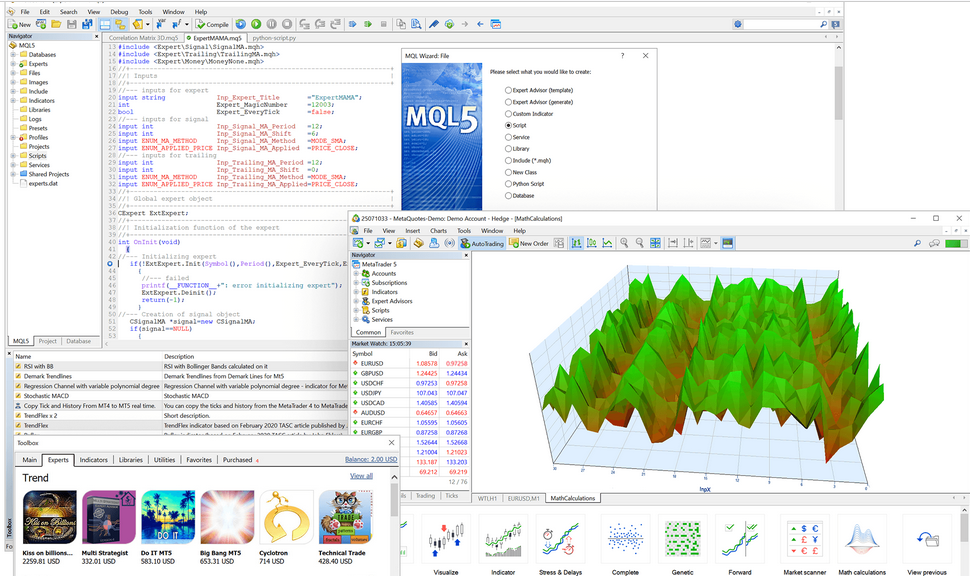Save the file using the floppy disk icon
Image resolution: width=970 pixels, height=576 pixels.
click(72, 25)
